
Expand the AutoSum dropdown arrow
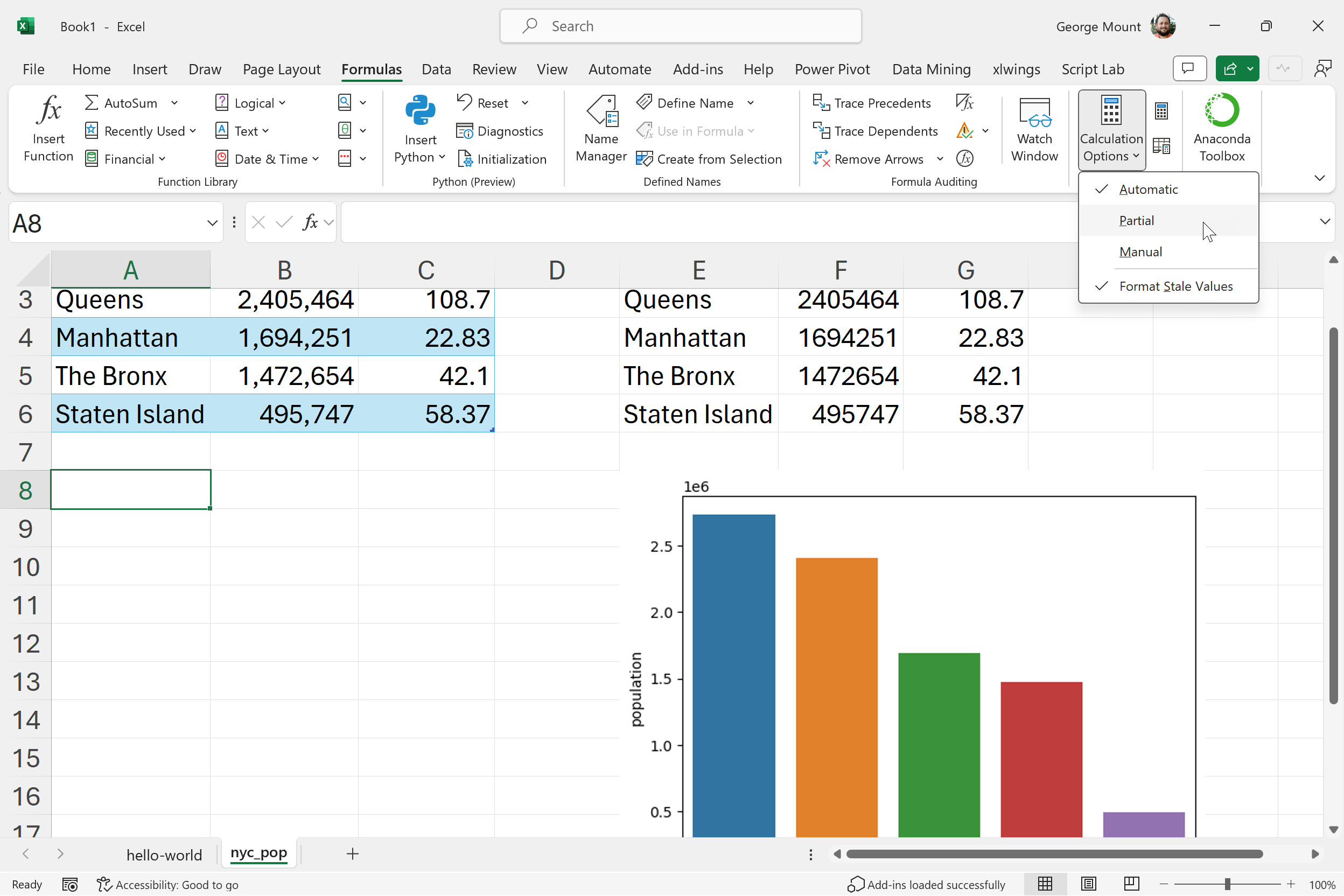tap(174, 103)
